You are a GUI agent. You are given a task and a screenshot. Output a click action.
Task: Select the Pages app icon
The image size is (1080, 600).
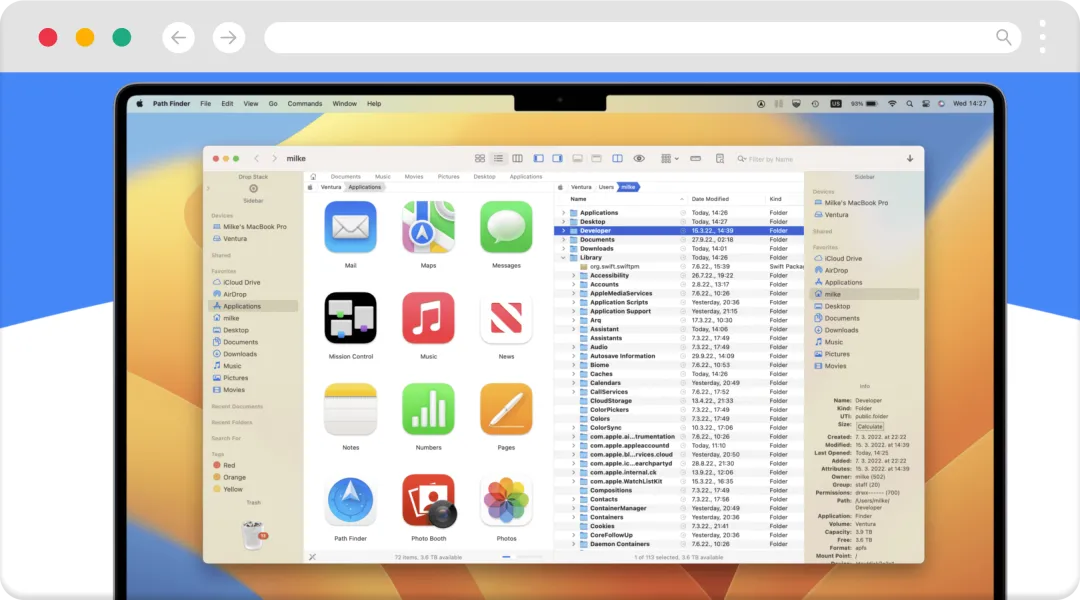[x=506, y=409]
